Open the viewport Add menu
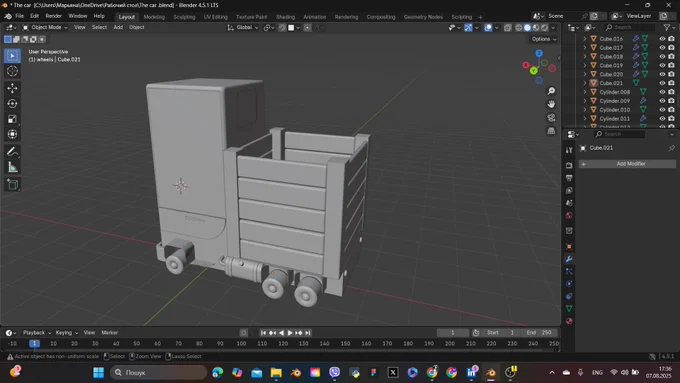Image resolution: width=680 pixels, height=383 pixels. pos(118,27)
